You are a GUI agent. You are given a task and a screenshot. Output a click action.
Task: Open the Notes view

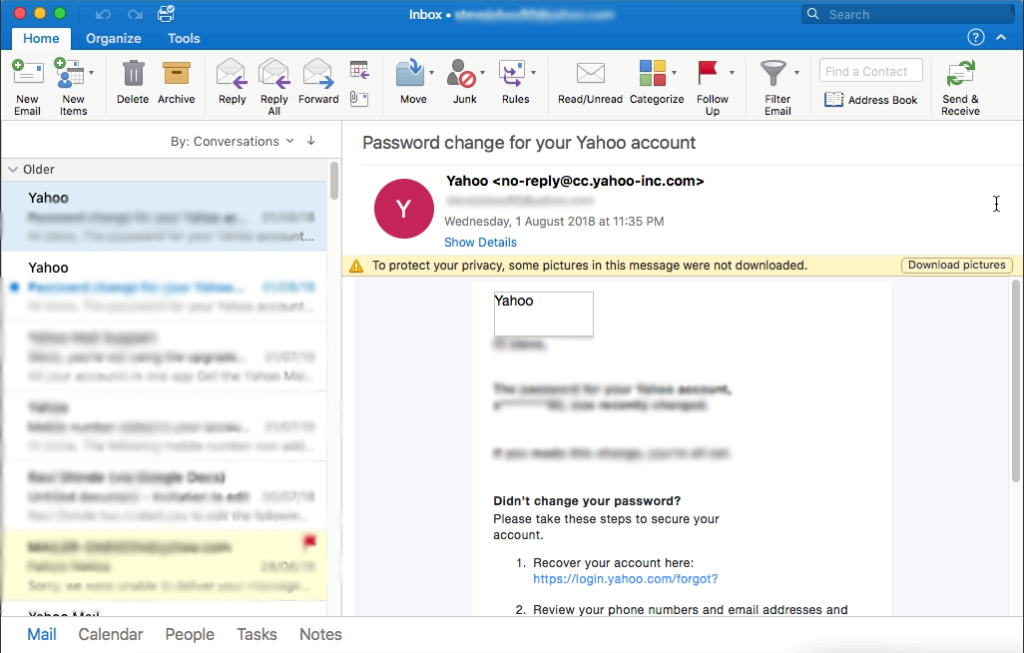point(321,634)
